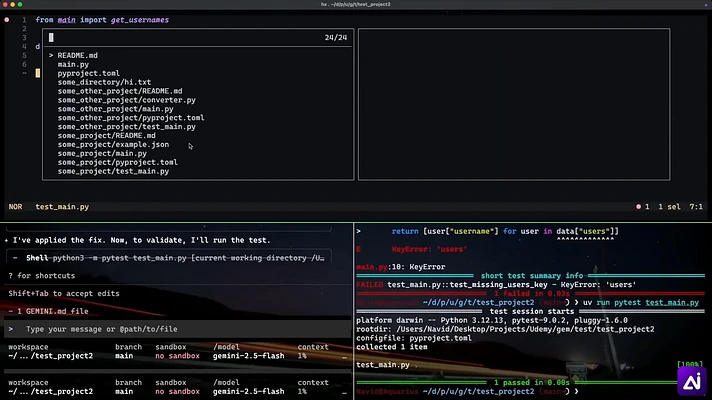Pick some_project/main.py entry
Screen dimensions: 712x400
[102, 153]
